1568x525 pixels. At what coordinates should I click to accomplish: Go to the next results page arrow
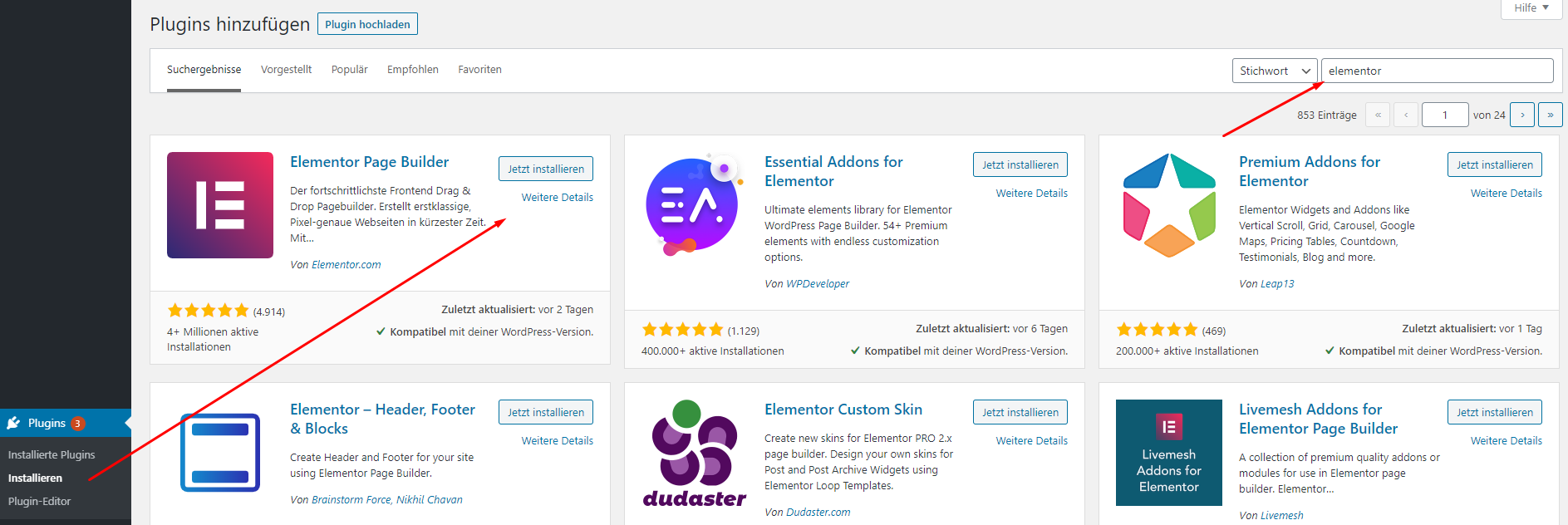1522,115
